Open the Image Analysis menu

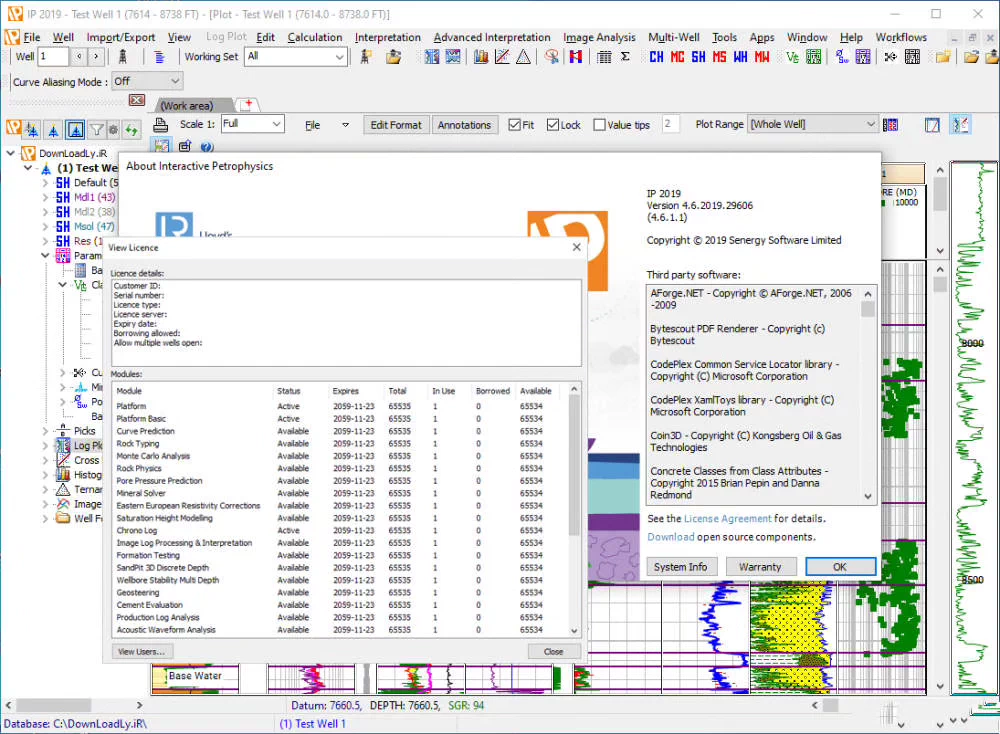coord(599,38)
